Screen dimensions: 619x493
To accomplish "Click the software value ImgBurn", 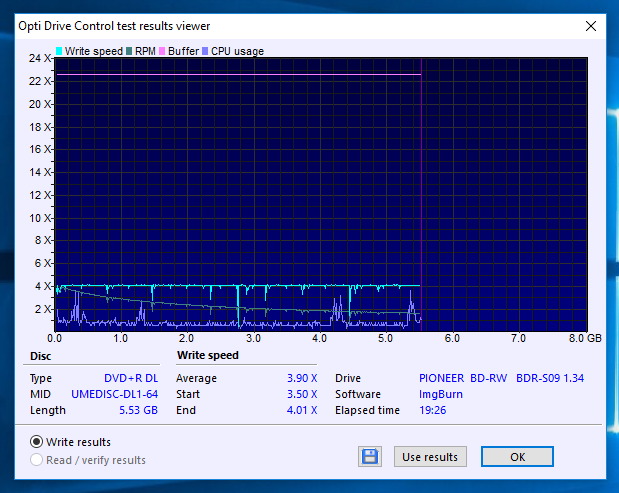I will coord(441,394).
